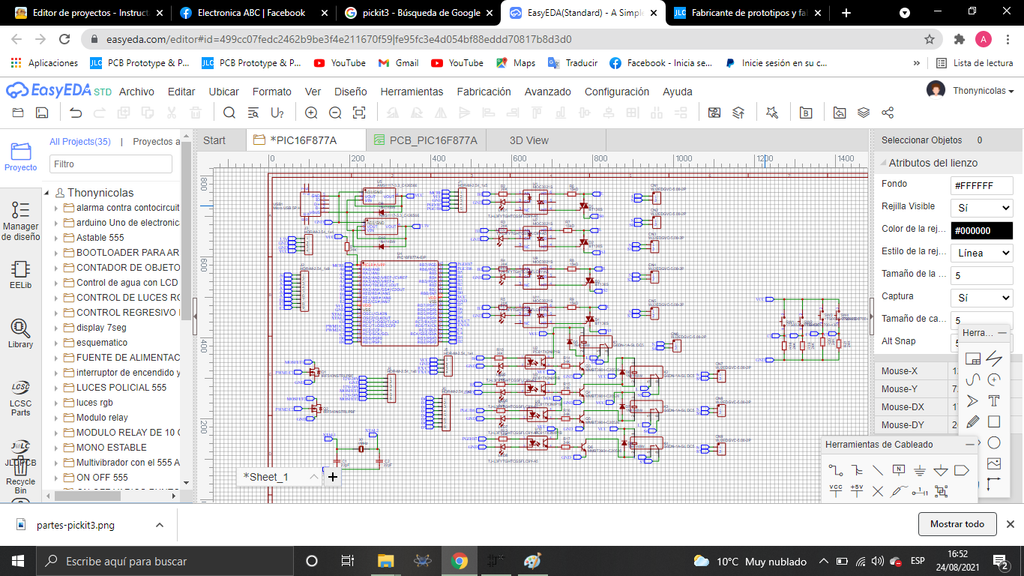Select the GND ground symbol tool
The height and width of the screenshot is (576, 1024).
[x=919, y=469]
